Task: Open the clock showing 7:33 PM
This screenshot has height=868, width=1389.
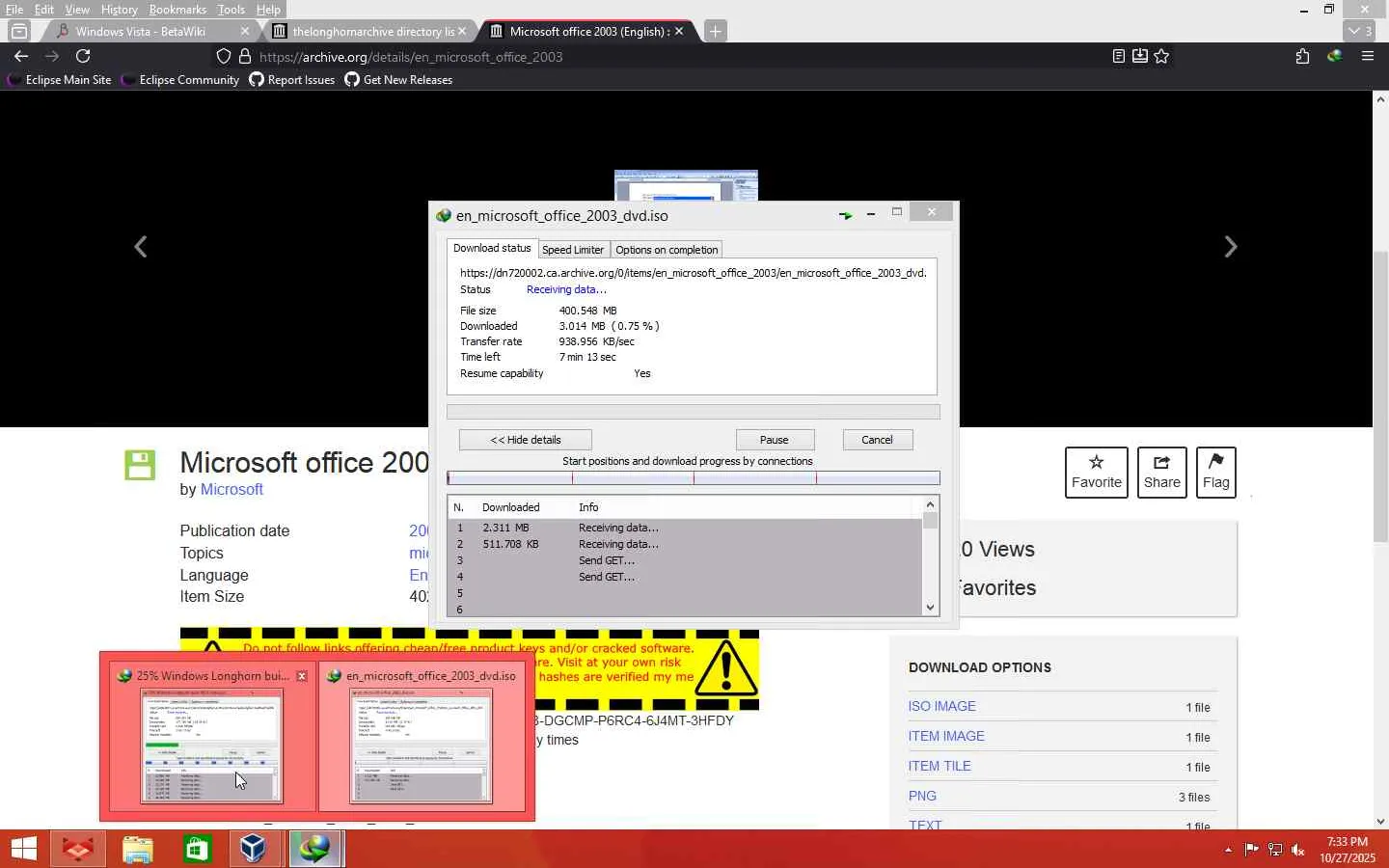Action: click(x=1348, y=850)
